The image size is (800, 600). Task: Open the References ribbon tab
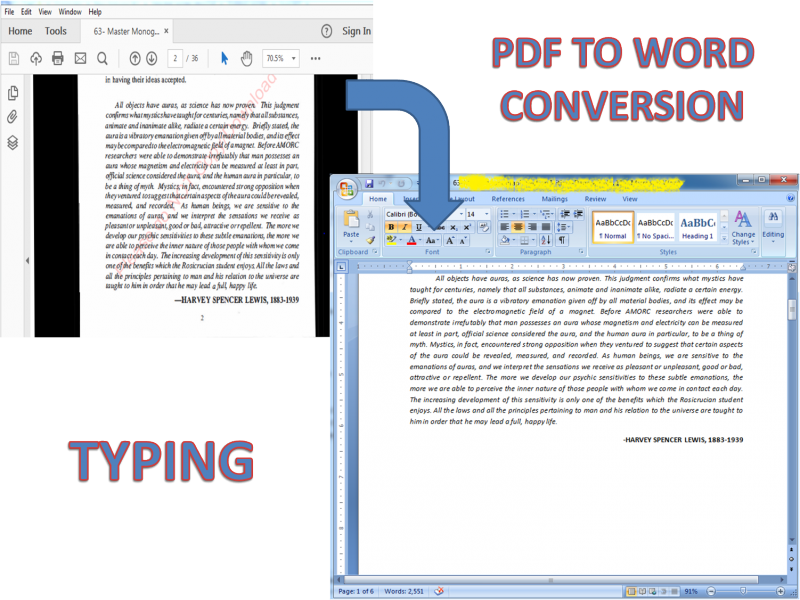click(x=508, y=199)
